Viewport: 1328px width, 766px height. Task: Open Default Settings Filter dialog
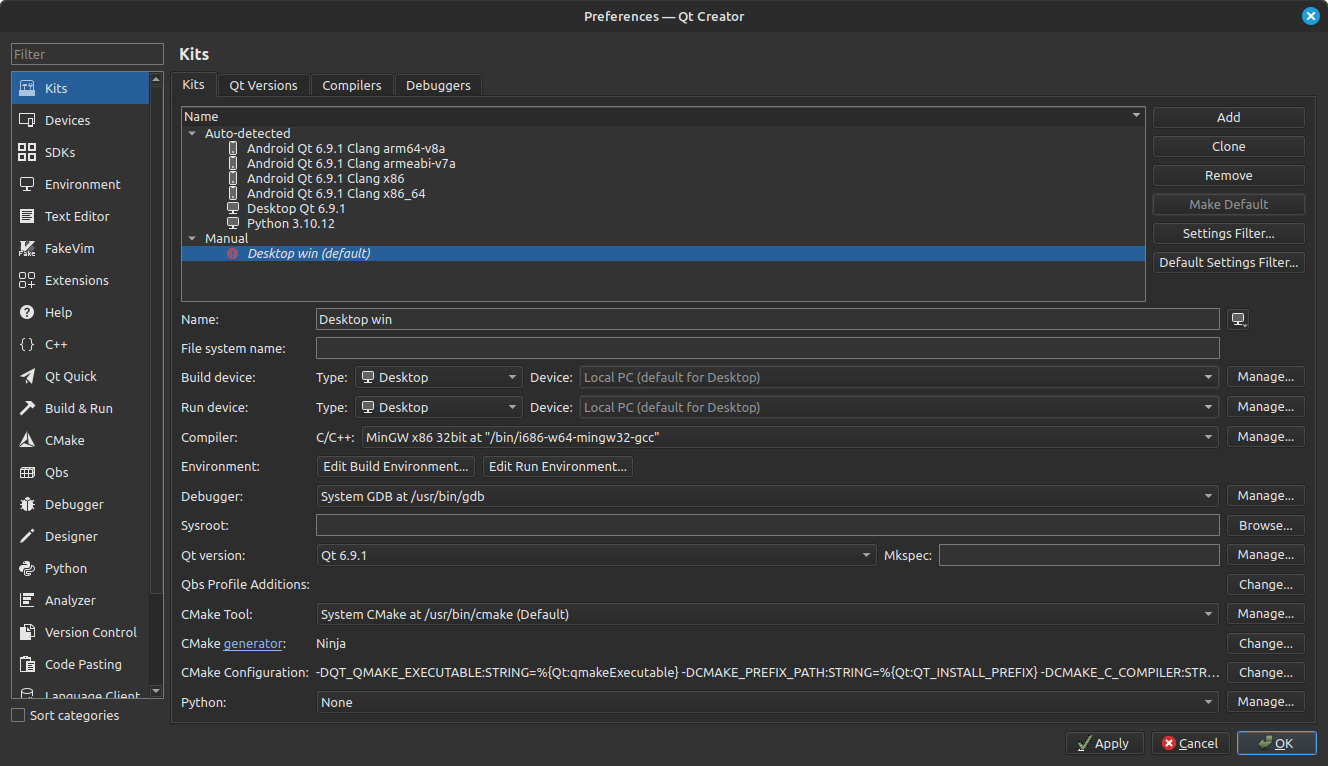[1228, 262]
